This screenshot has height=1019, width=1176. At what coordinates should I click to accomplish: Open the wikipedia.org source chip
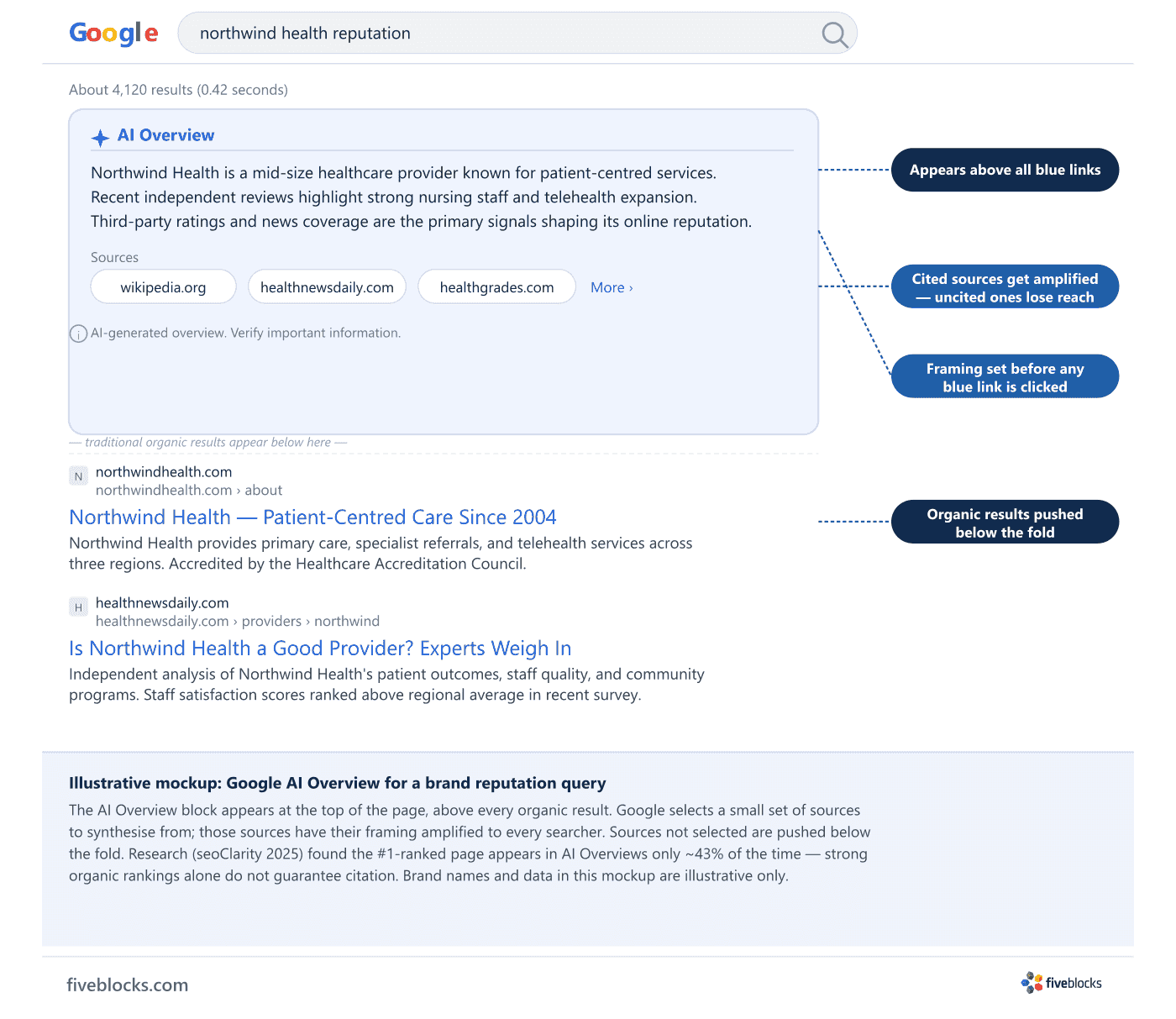163,287
